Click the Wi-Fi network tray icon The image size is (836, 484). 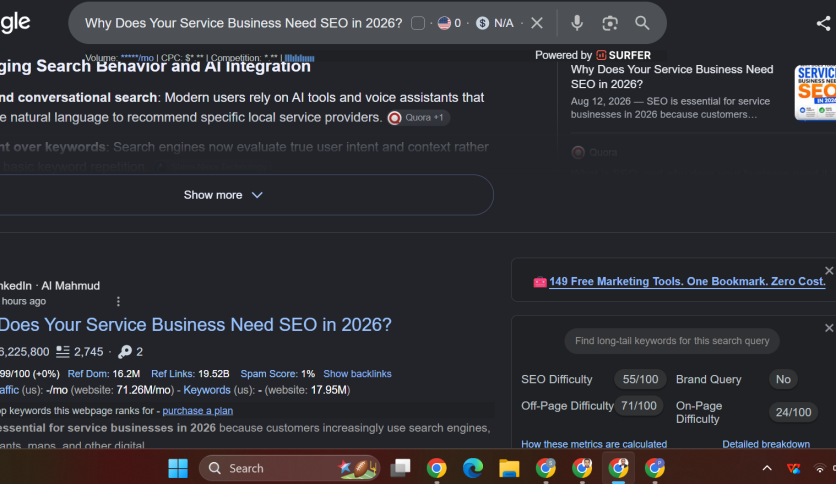[x=820, y=469]
